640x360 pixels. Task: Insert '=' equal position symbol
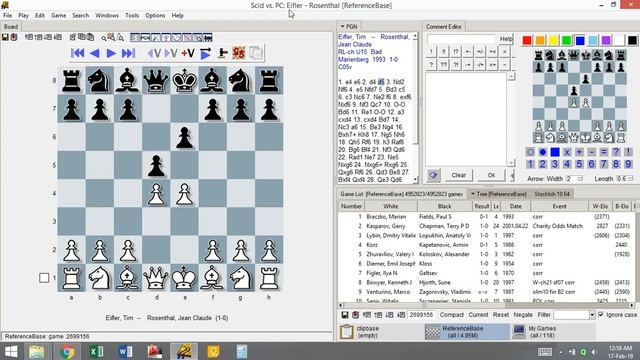click(x=504, y=52)
